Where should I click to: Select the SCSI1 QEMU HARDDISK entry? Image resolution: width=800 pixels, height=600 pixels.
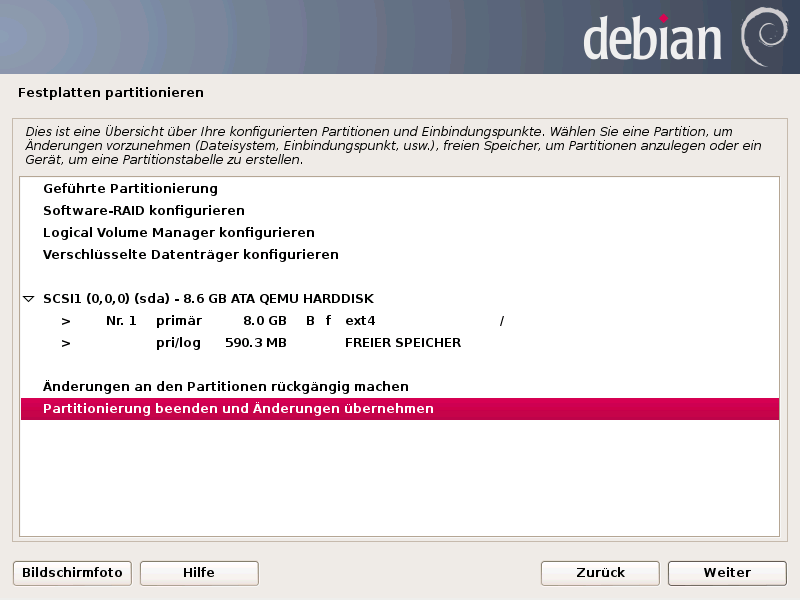pyautogui.click(x=208, y=299)
